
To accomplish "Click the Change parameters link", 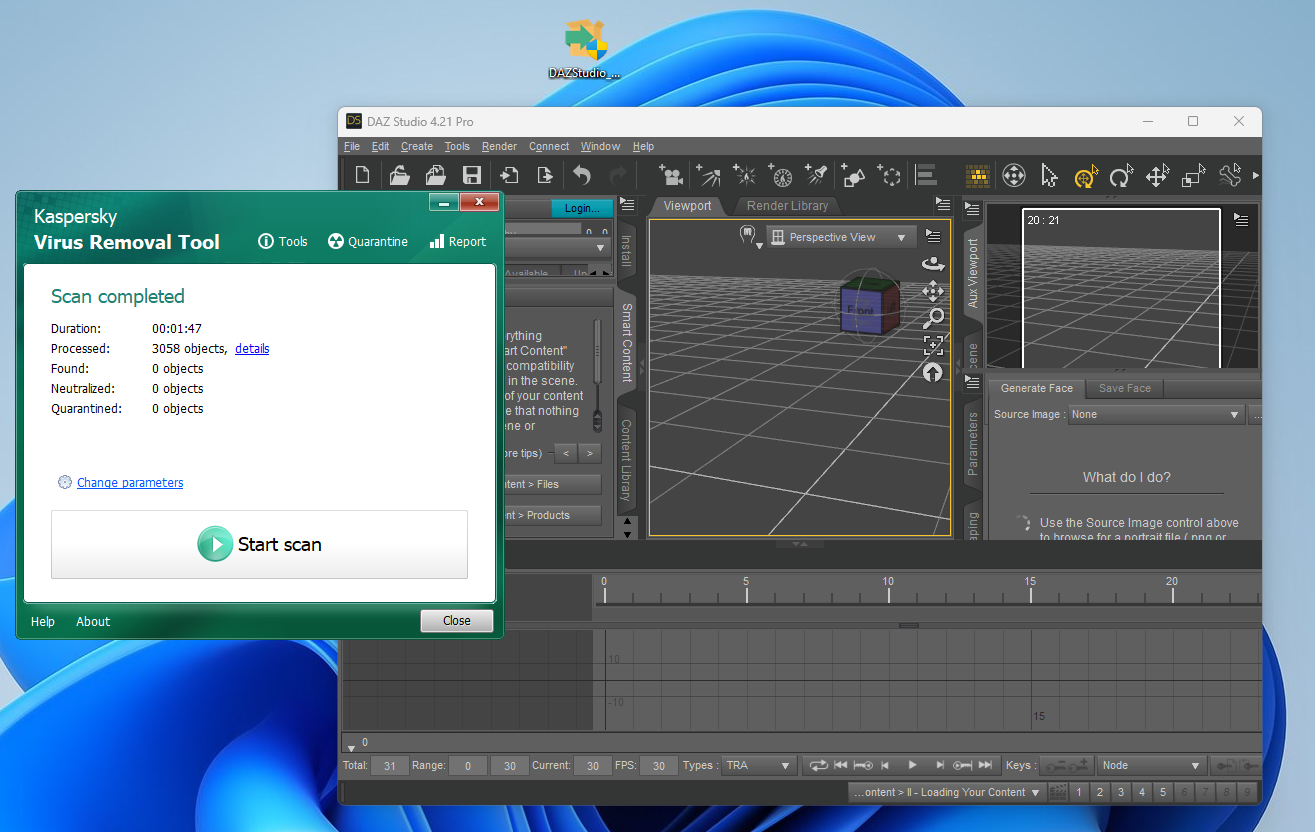I will 130,482.
